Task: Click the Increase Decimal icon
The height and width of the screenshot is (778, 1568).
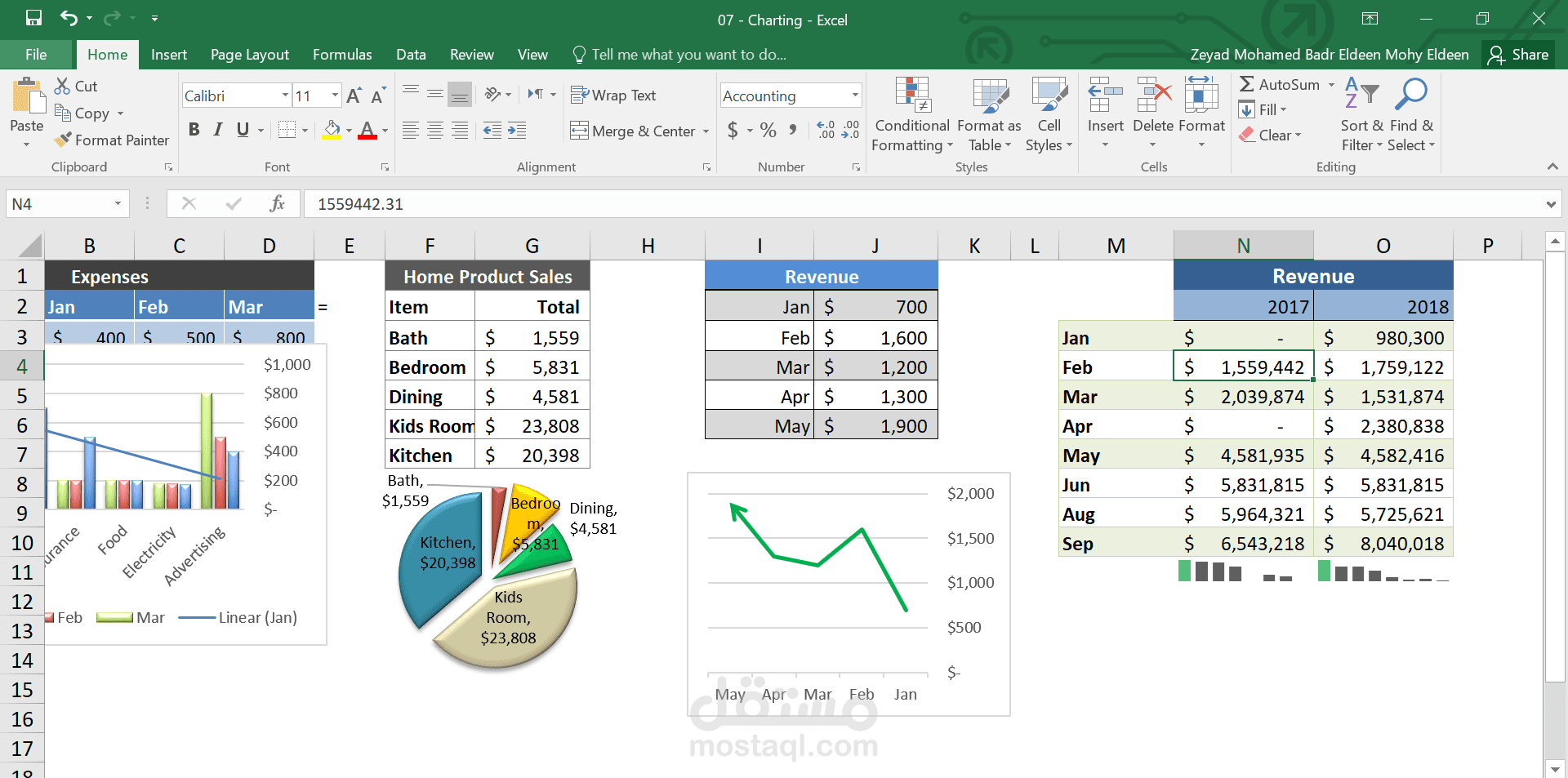Action: (x=826, y=131)
